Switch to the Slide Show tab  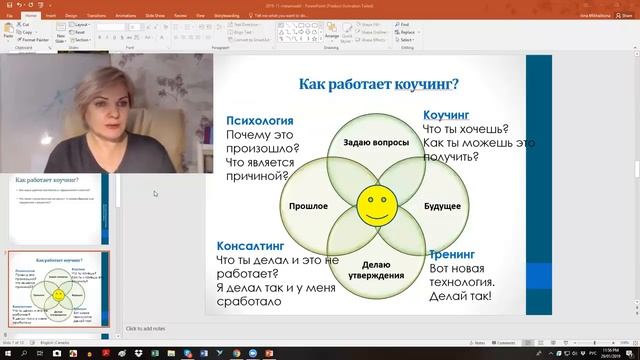[155, 16]
